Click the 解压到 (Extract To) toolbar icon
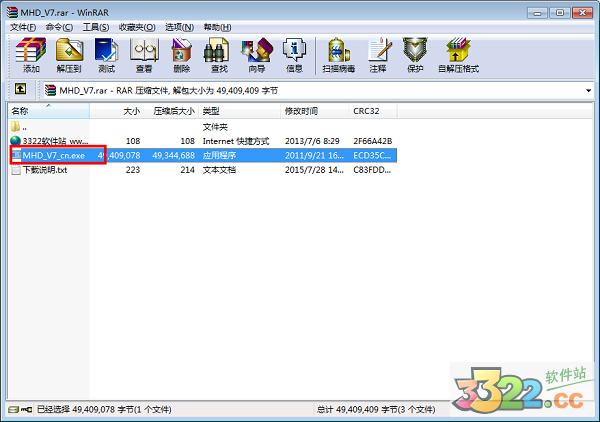 click(69, 49)
